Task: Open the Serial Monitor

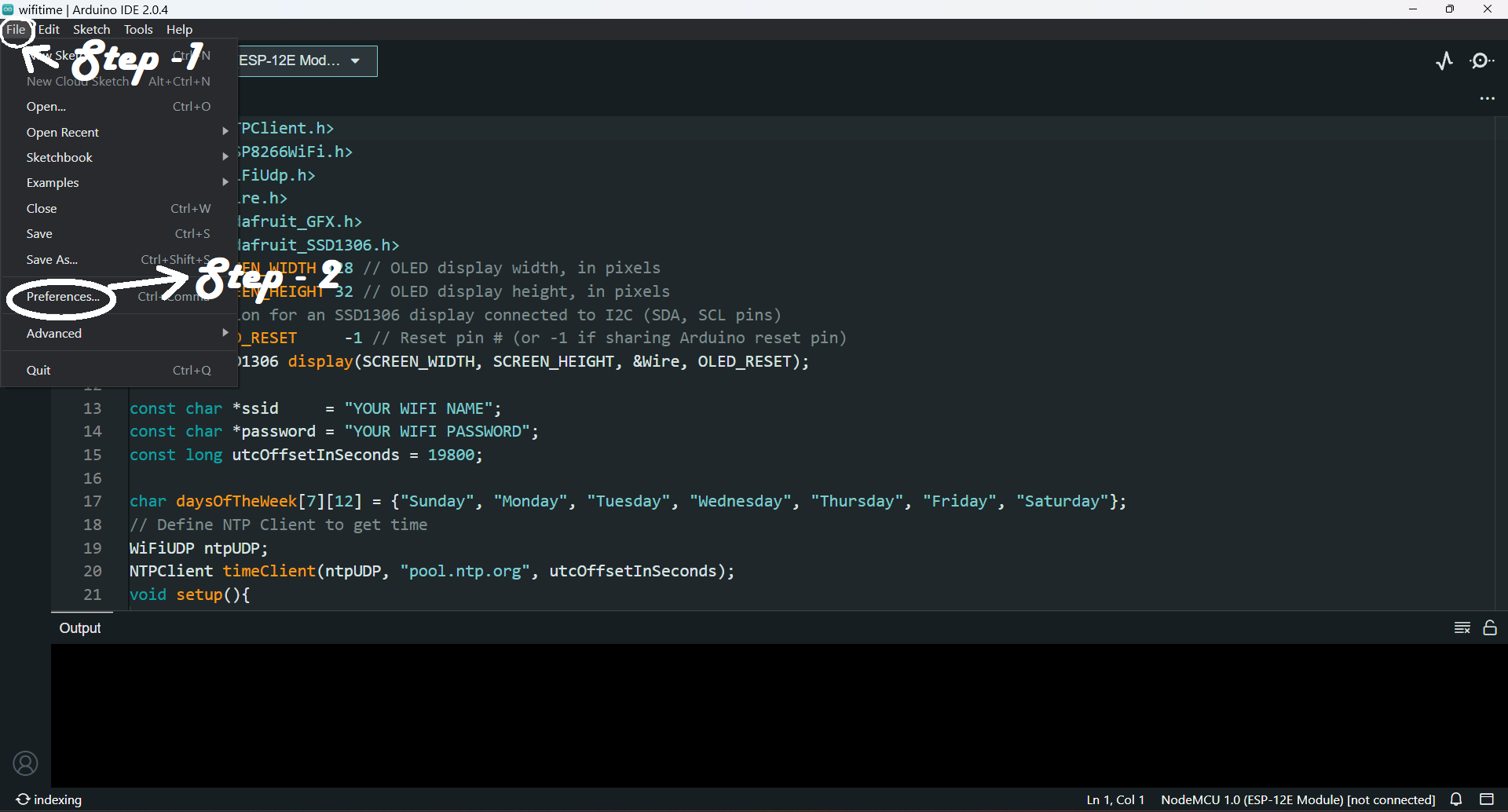Action: point(1482,60)
